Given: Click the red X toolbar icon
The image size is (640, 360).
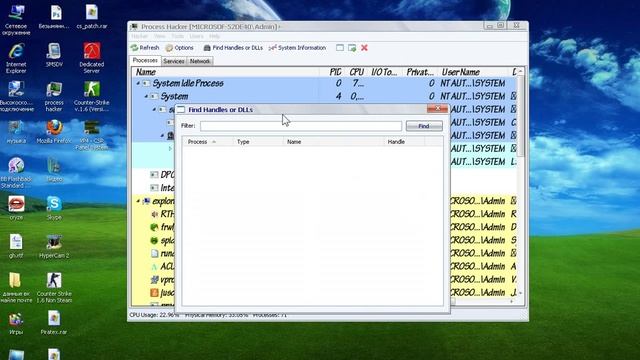Looking at the screenshot, I should coord(364,48).
